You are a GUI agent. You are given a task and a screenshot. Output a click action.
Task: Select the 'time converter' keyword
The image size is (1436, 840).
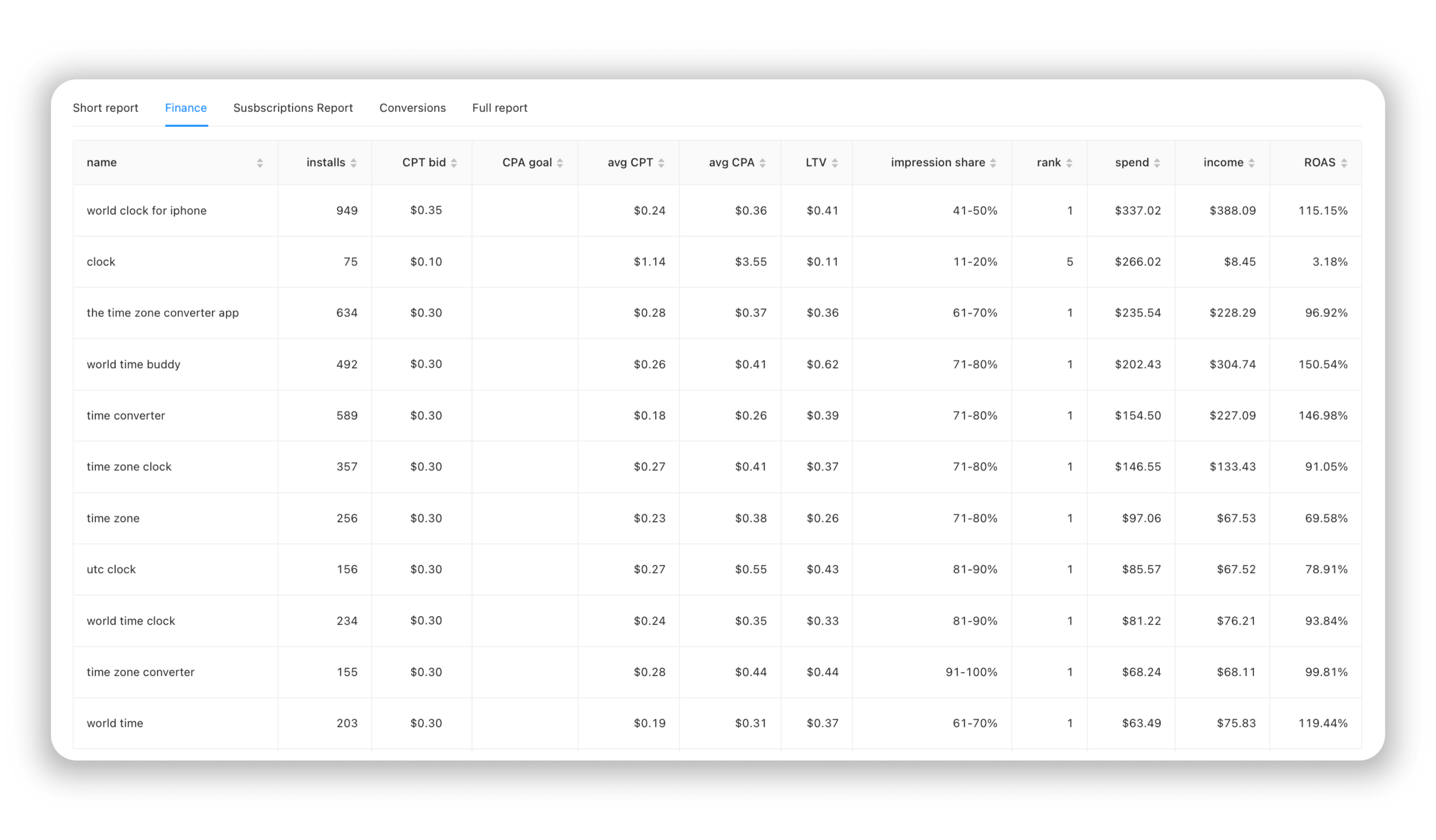(x=126, y=415)
